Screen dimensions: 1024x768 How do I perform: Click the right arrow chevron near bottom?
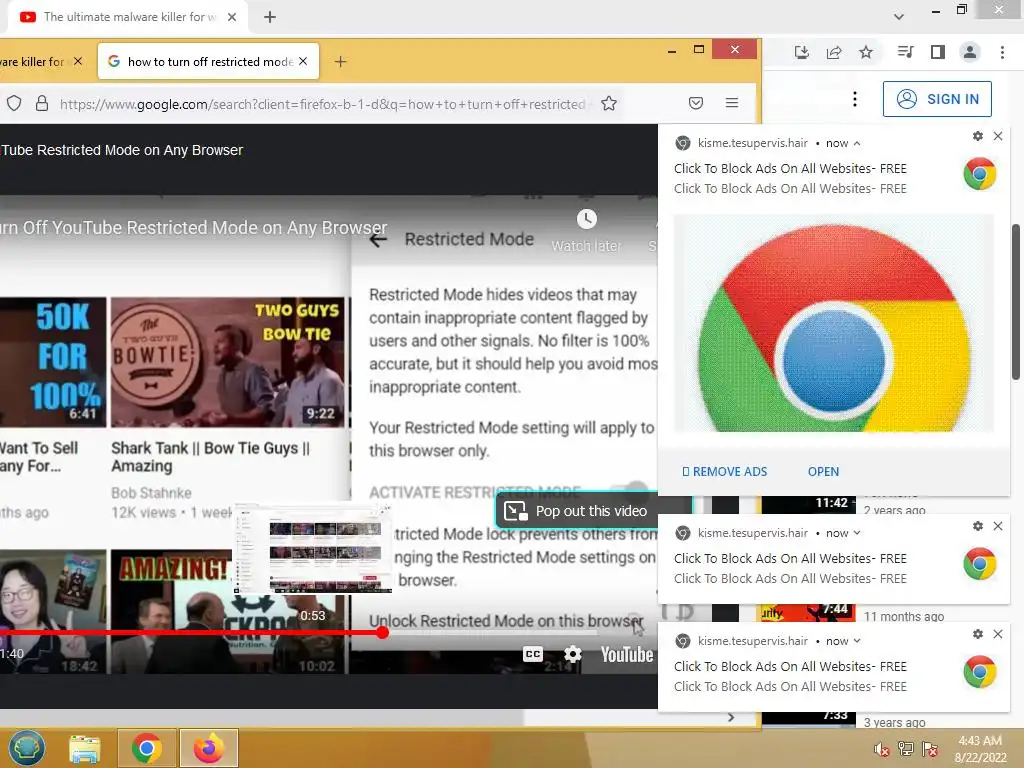(731, 717)
